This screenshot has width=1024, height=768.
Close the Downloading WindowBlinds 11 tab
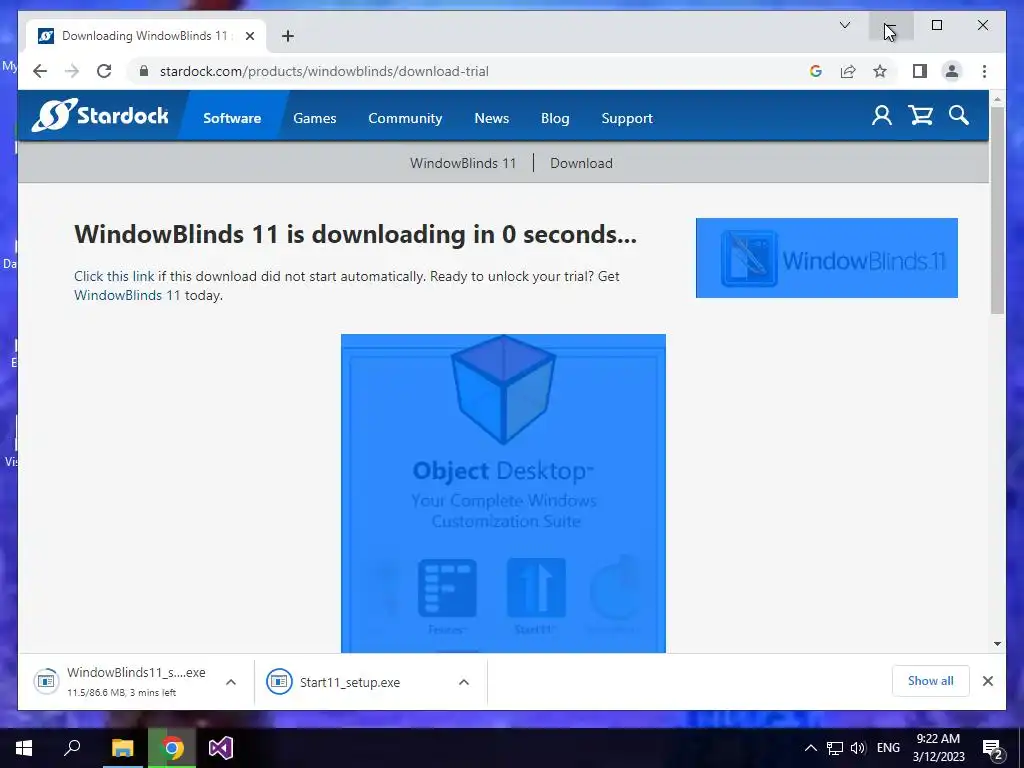tap(249, 36)
